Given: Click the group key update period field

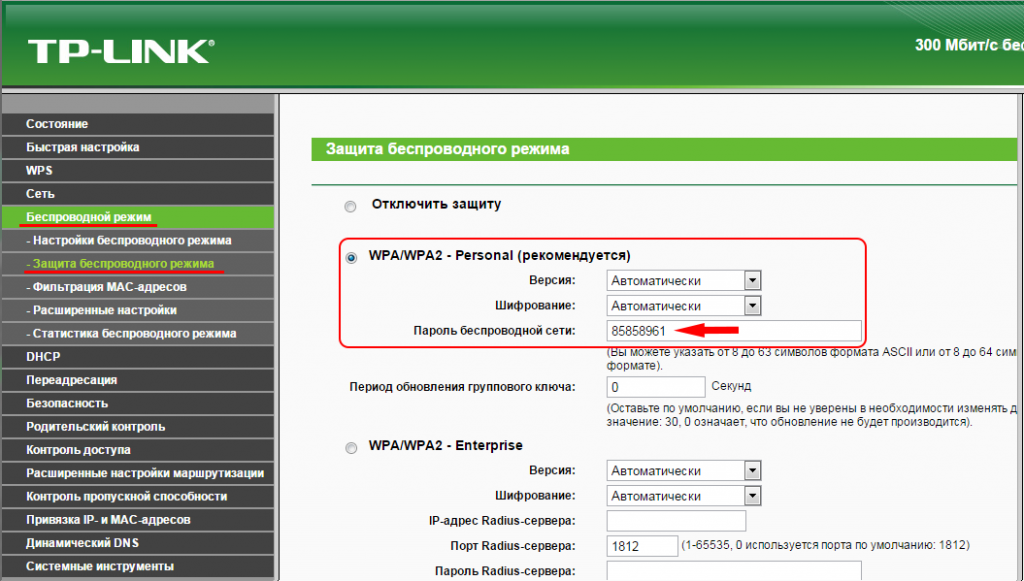Looking at the screenshot, I should point(656,387).
